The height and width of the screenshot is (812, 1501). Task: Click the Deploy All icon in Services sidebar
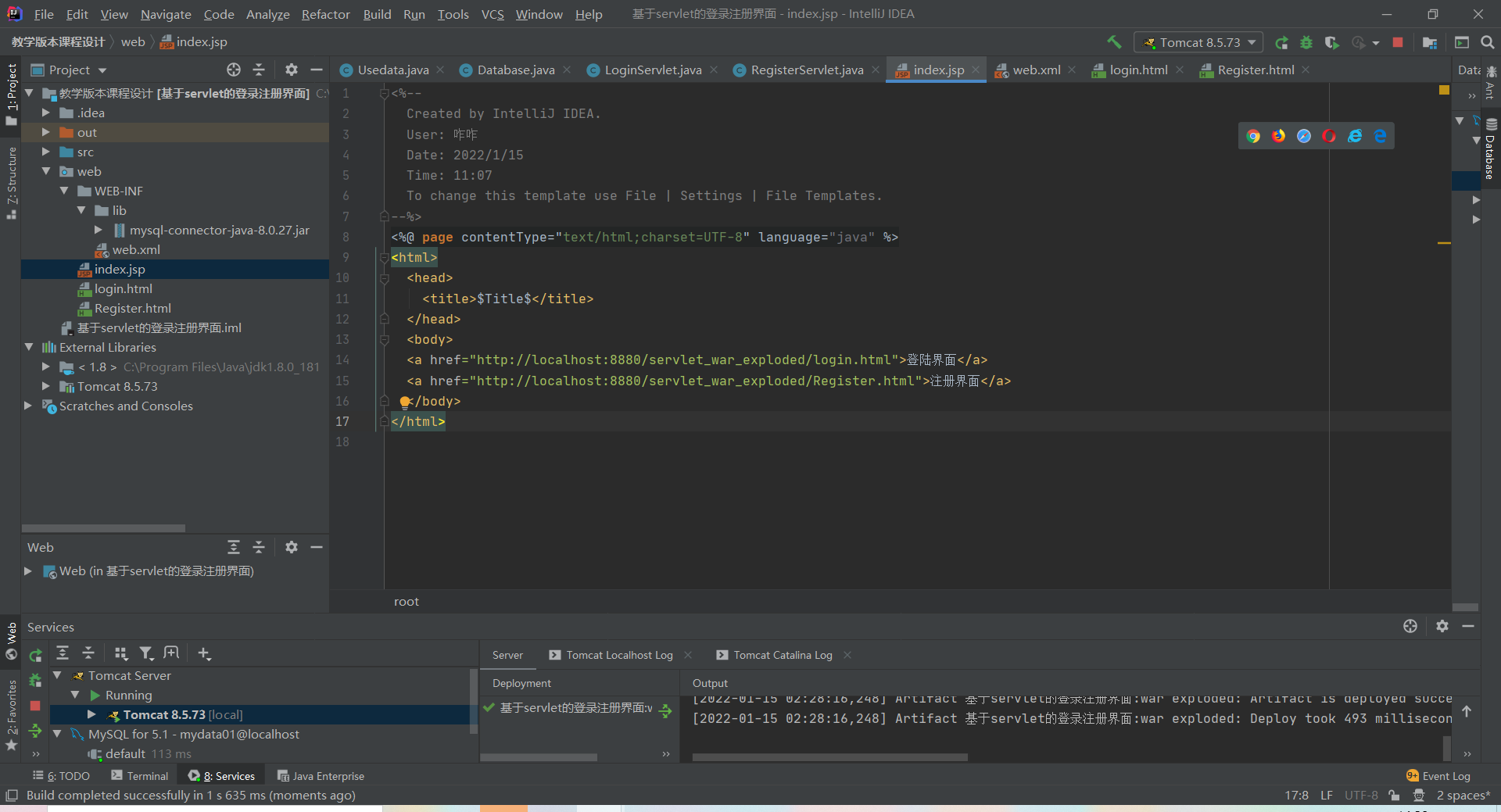[35, 731]
